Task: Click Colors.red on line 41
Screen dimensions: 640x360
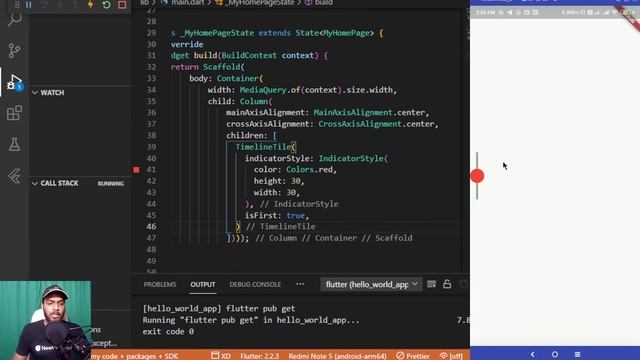Action: click(309, 169)
